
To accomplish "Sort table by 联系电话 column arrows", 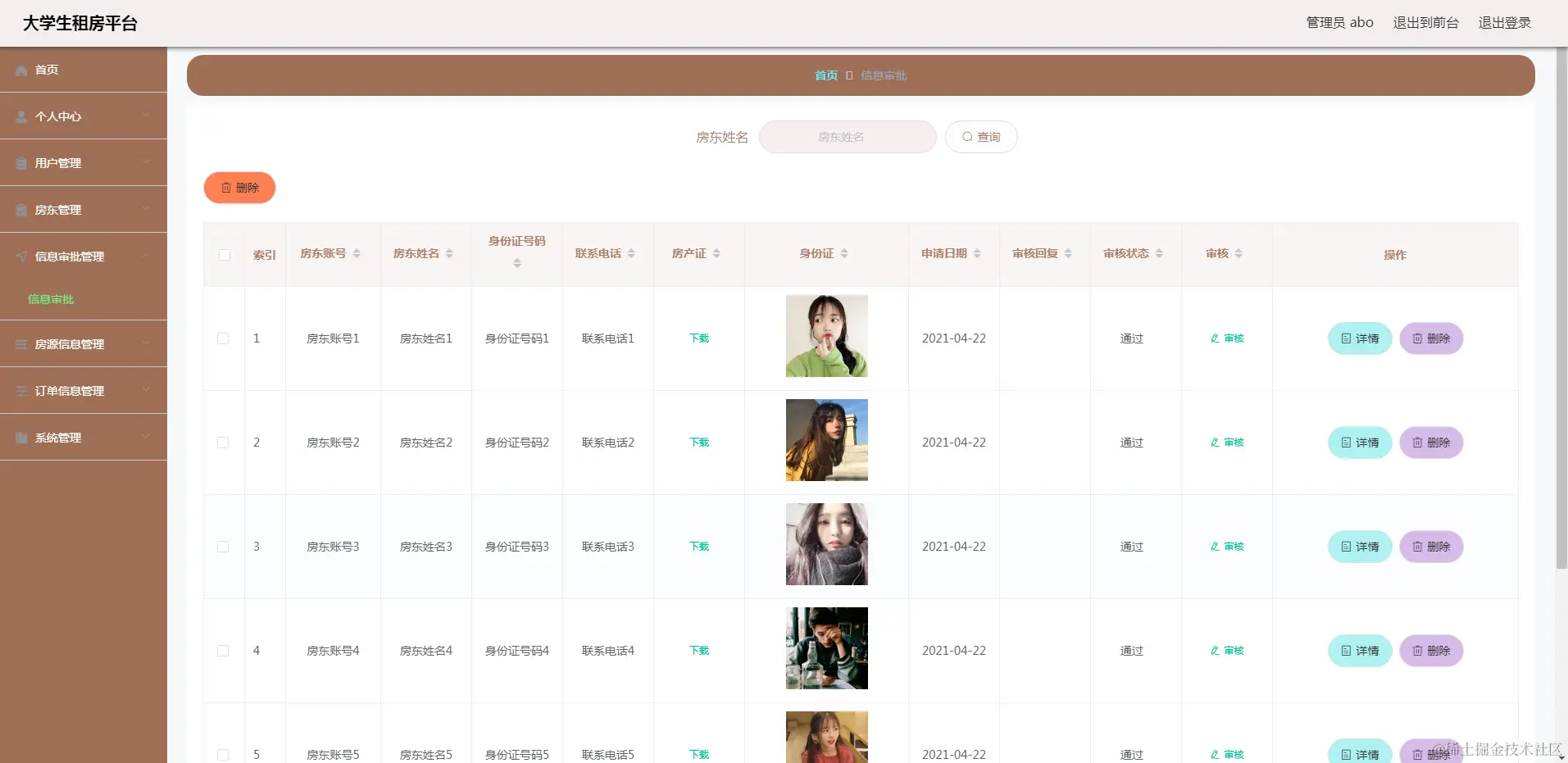I will coord(631,254).
